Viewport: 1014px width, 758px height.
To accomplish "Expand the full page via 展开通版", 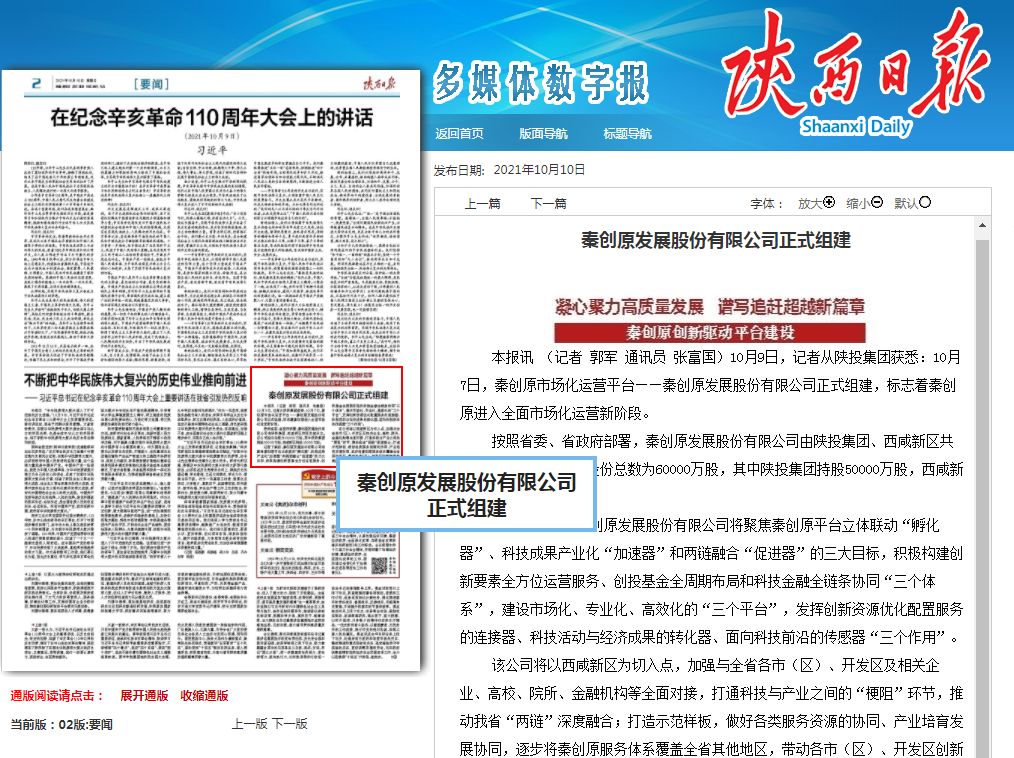I will 144,696.
